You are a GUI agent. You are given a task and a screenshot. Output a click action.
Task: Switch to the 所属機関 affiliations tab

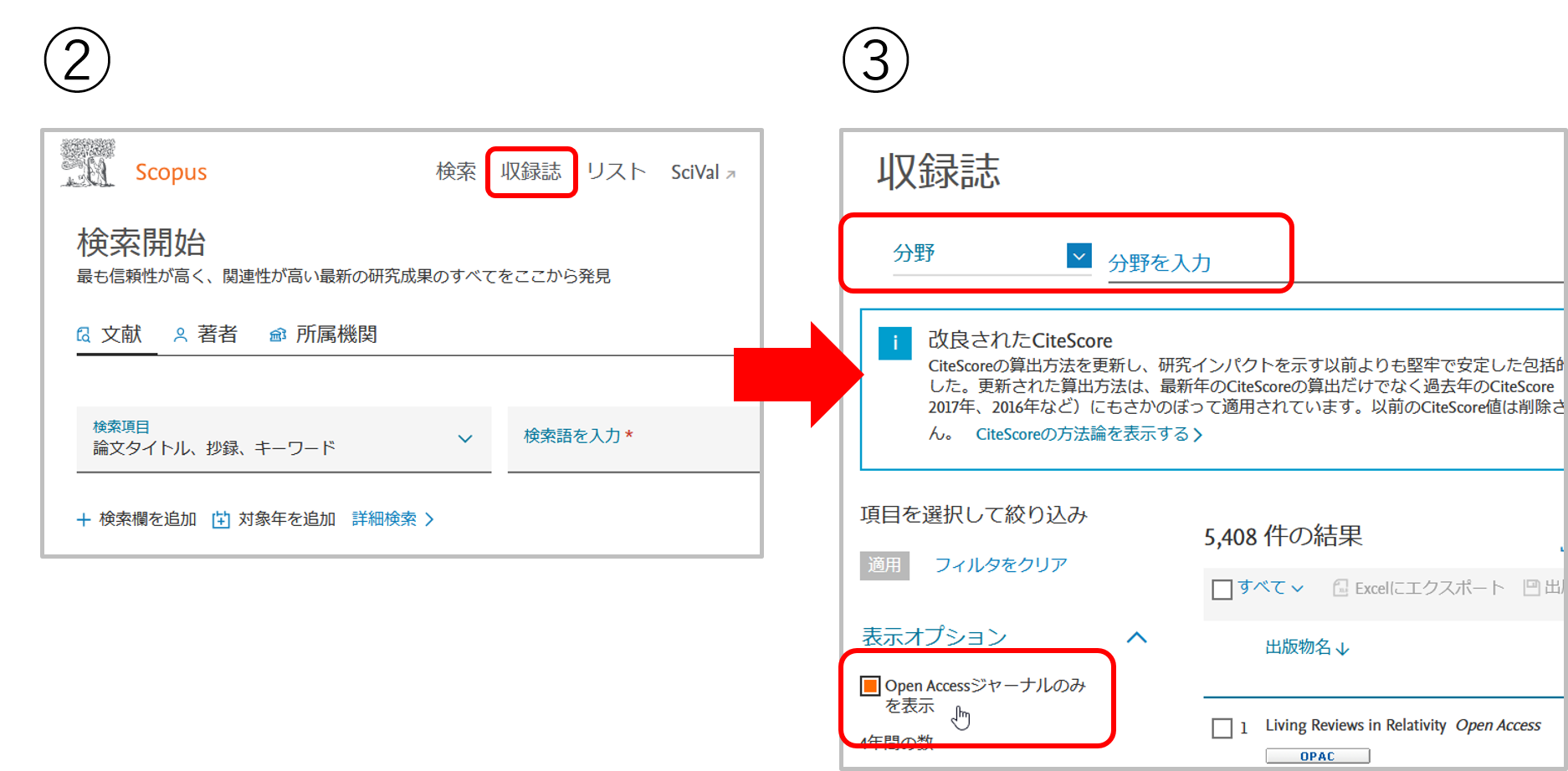[x=323, y=334]
